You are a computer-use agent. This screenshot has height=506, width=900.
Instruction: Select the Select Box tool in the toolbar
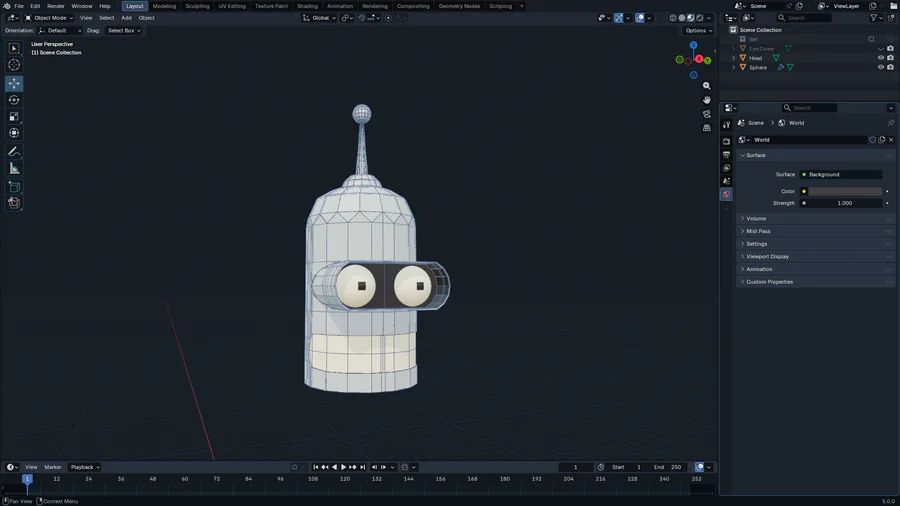coord(14,49)
